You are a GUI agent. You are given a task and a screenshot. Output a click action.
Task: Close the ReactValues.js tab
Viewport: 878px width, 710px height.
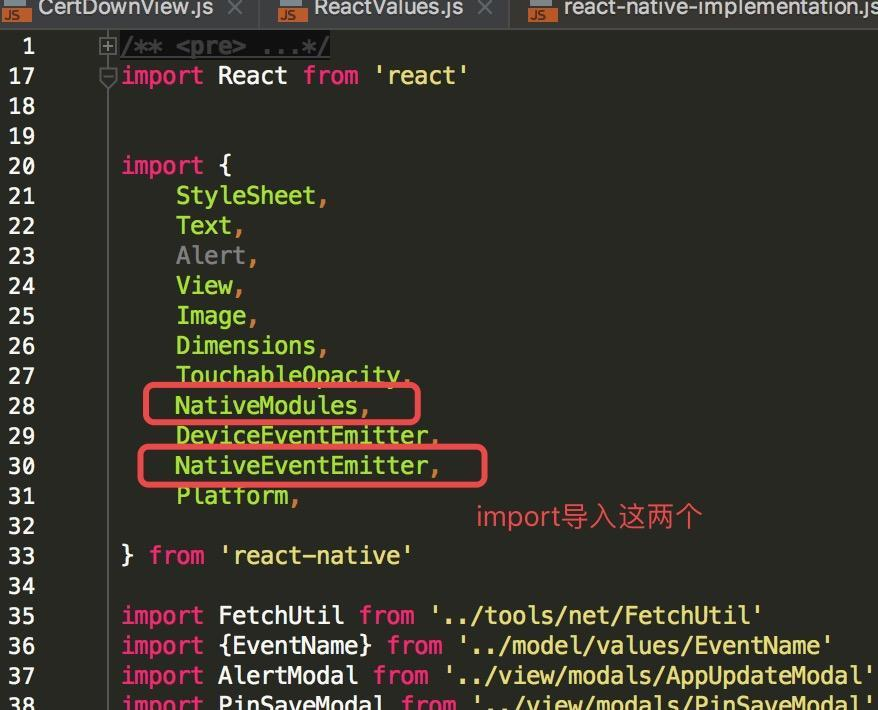[x=485, y=10]
